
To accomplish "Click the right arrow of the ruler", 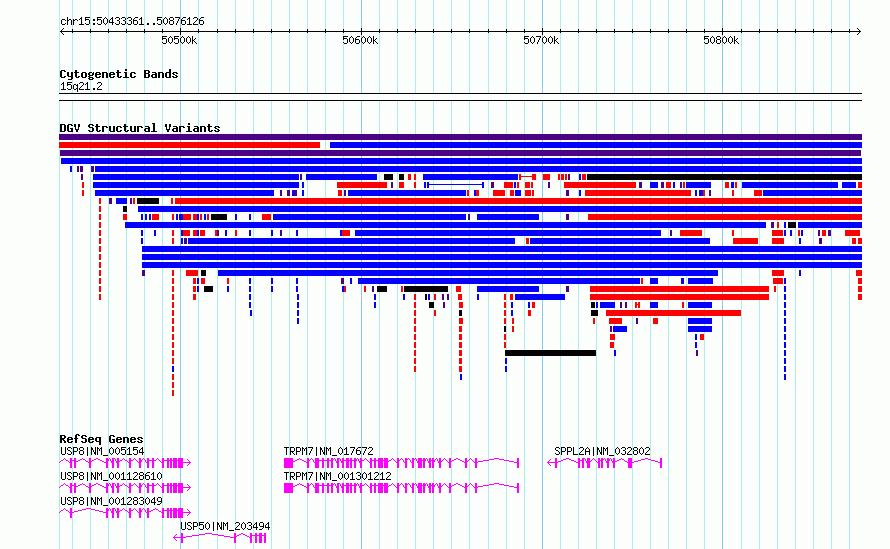I will 859,32.
